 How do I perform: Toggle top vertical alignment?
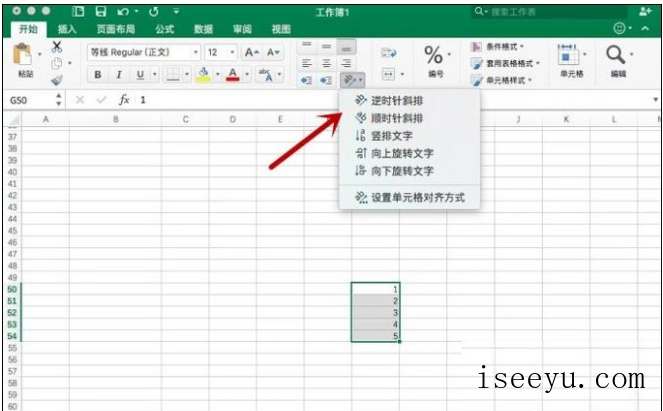click(x=307, y=46)
